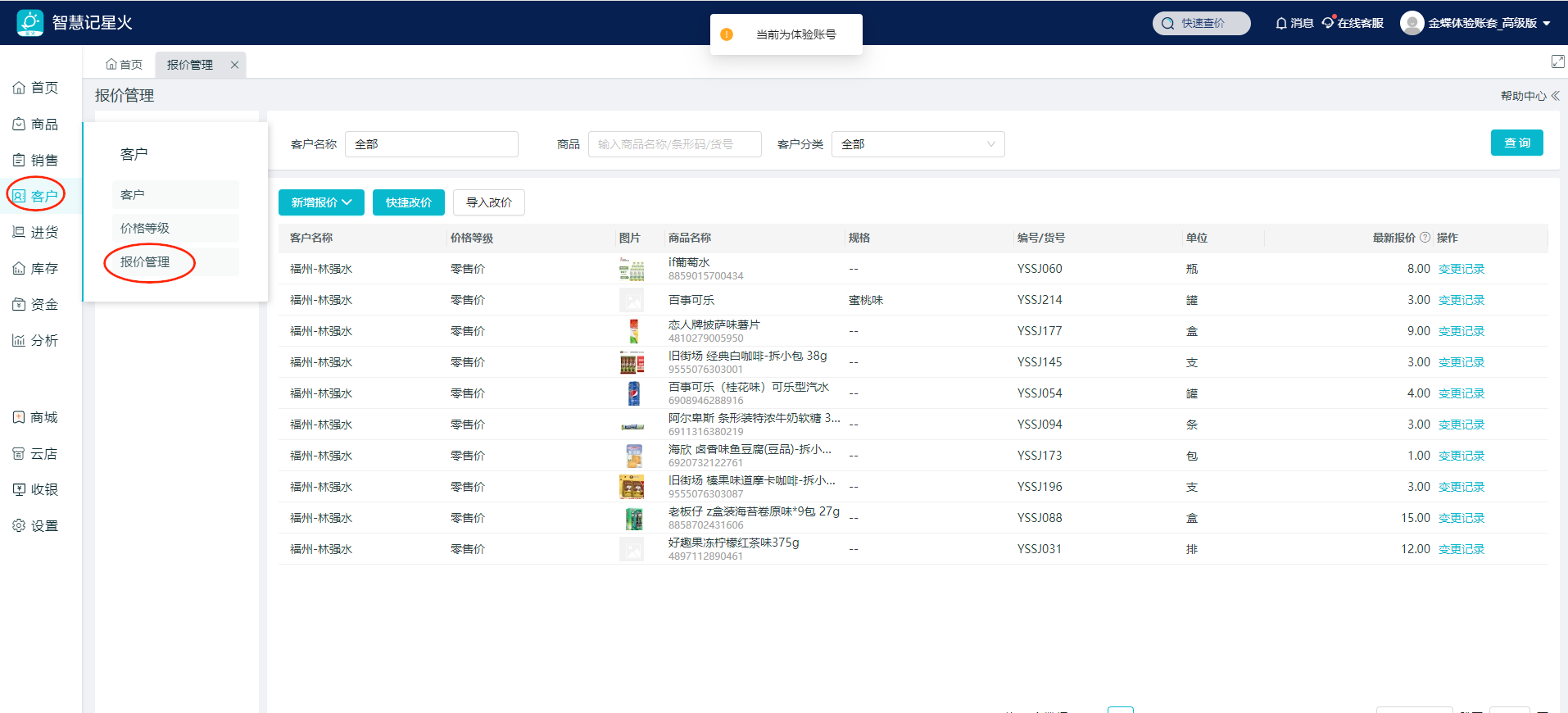The image size is (1568, 713).
Task: Click the 旧街场 榛果味 product image
Action: [x=632, y=487]
